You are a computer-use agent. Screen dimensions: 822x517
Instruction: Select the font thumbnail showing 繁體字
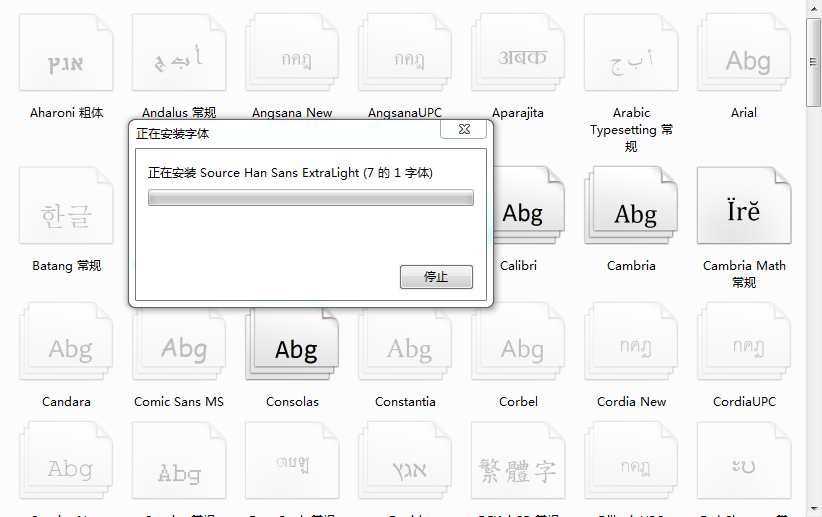coord(518,460)
